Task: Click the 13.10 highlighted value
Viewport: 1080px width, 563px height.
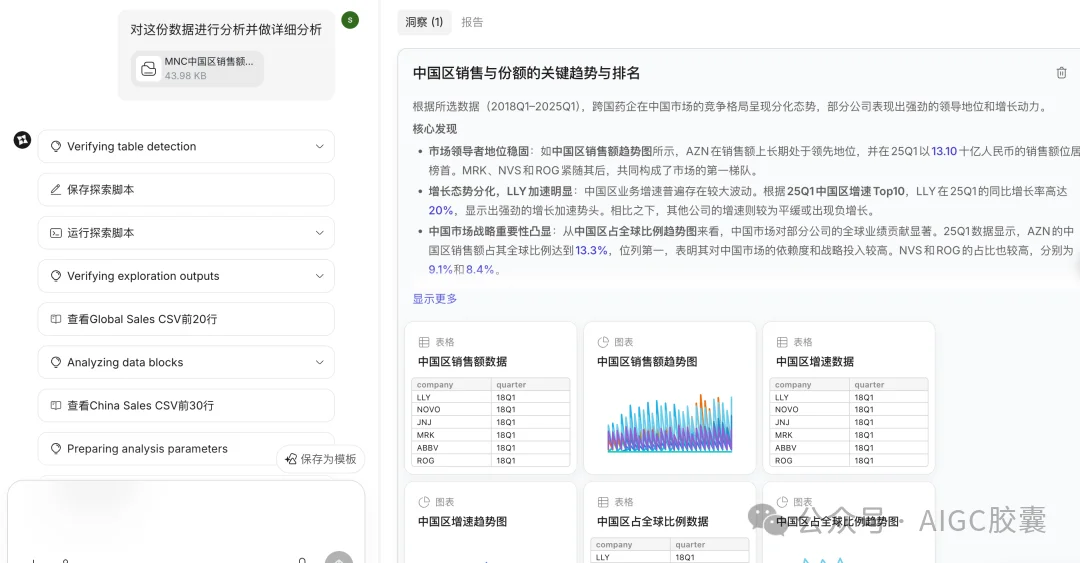Action: [944, 151]
